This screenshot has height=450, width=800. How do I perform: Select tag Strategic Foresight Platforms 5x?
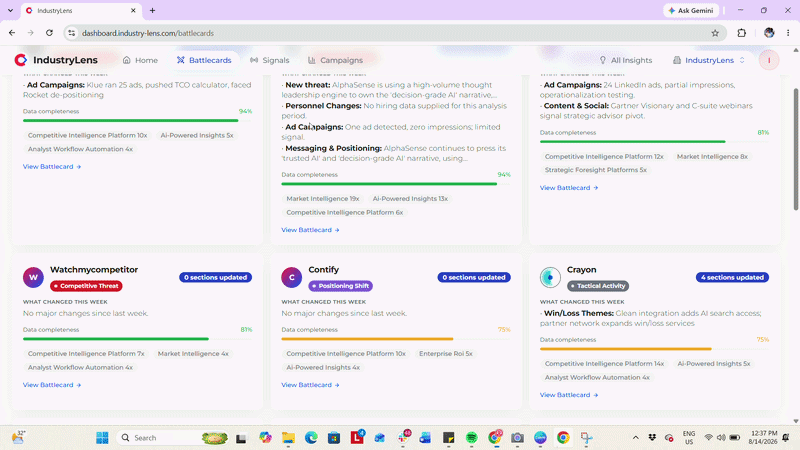595,170
